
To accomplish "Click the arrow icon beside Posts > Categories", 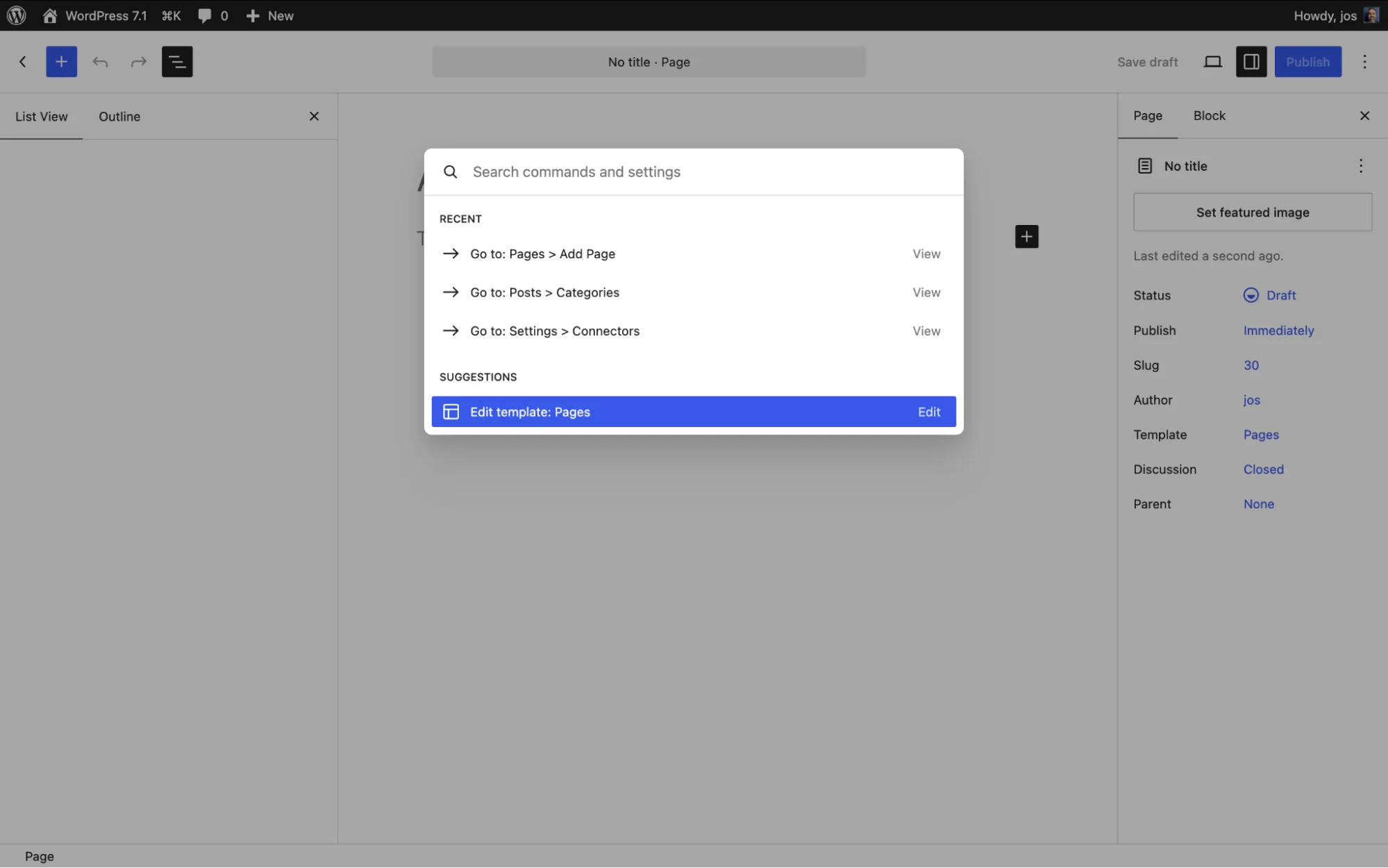I will click(x=451, y=292).
